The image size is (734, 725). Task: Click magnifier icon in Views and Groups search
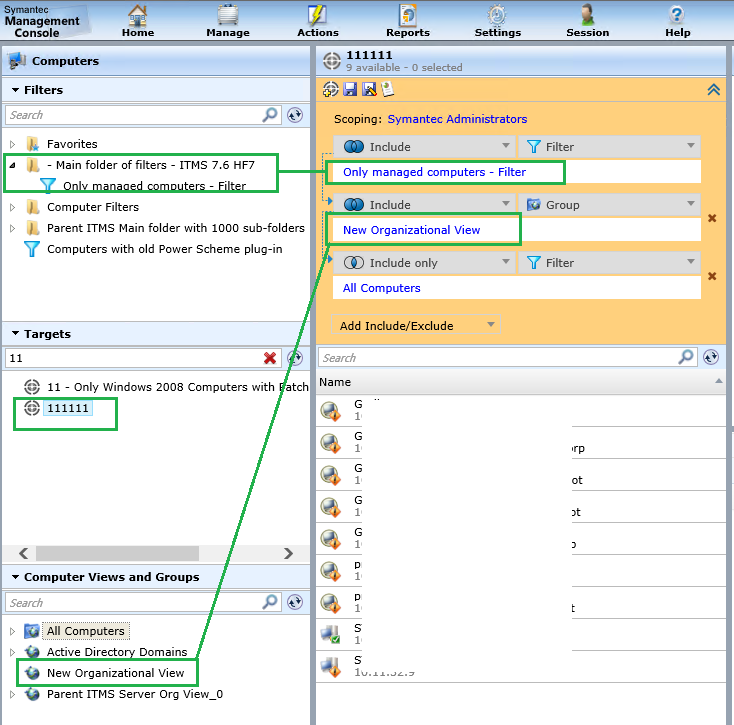pyautogui.click(x=270, y=602)
